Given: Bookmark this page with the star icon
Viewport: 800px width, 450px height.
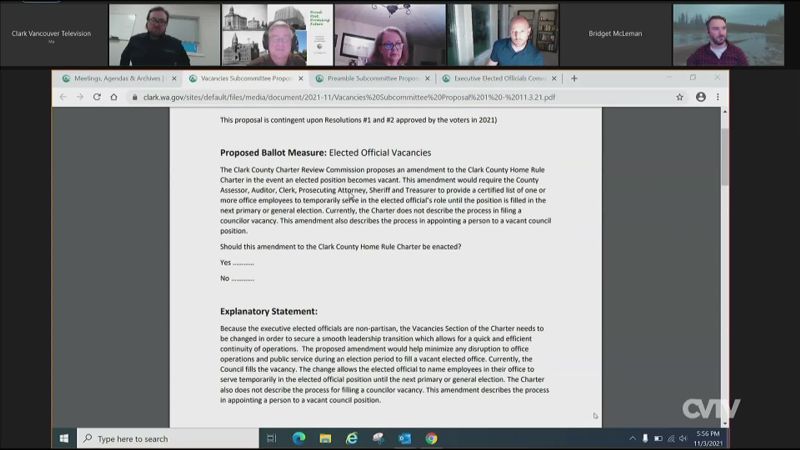Looking at the screenshot, I should tap(680, 97).
